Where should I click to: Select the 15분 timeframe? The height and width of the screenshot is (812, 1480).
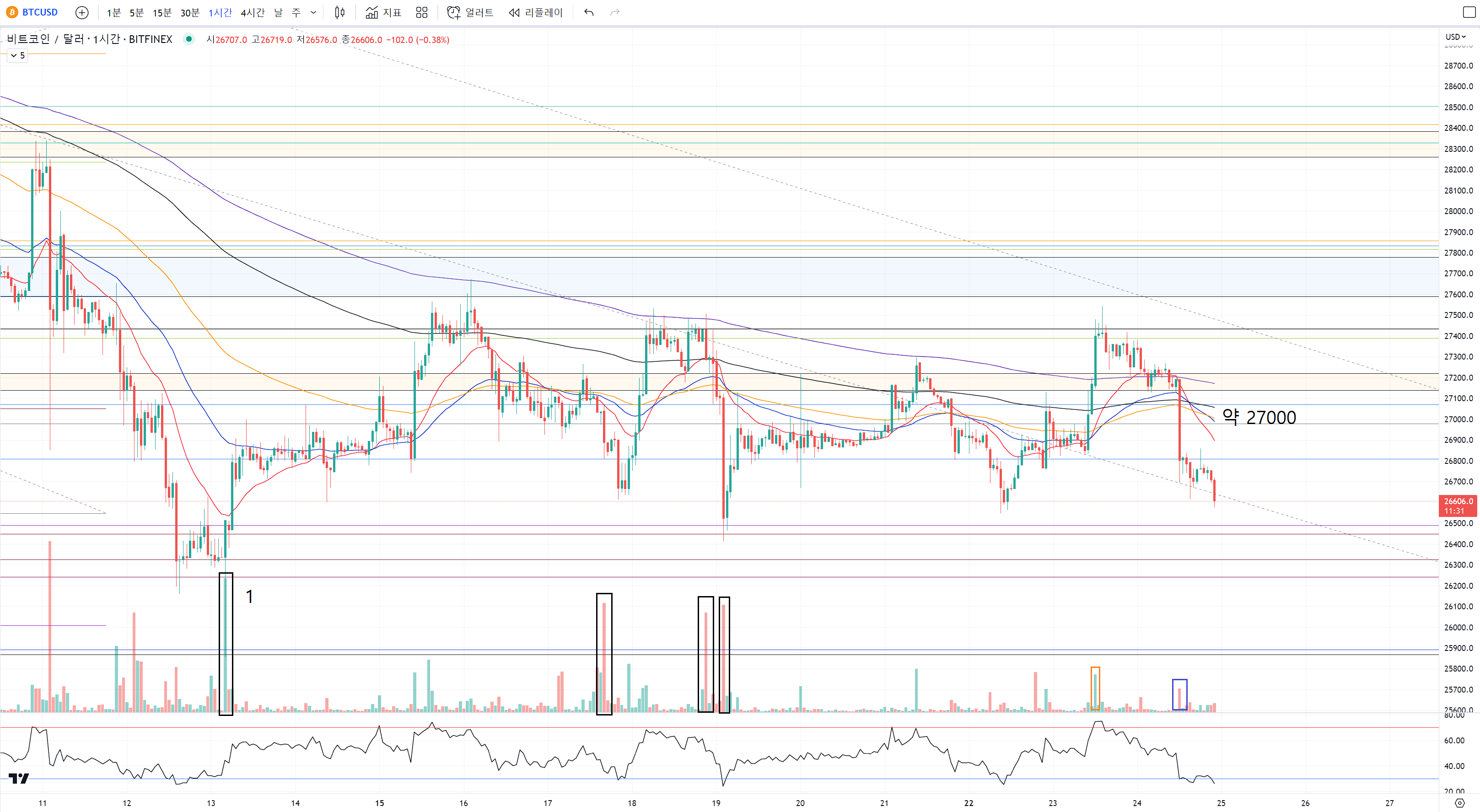point(161,13)
